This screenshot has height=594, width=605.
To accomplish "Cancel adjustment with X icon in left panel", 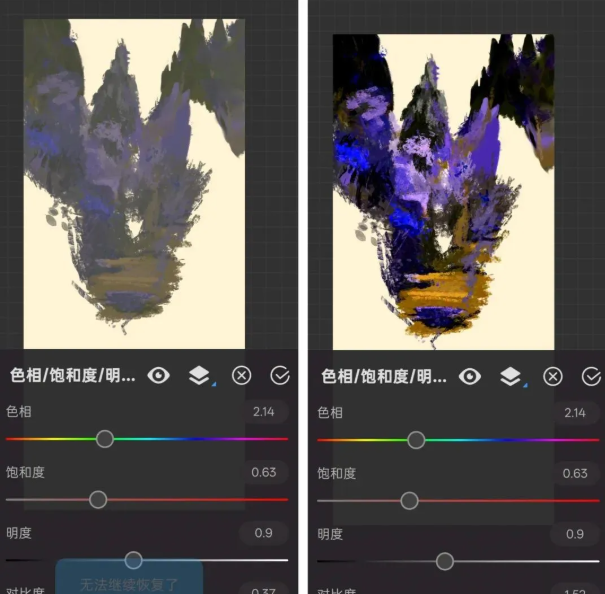I will coord(241,376).
